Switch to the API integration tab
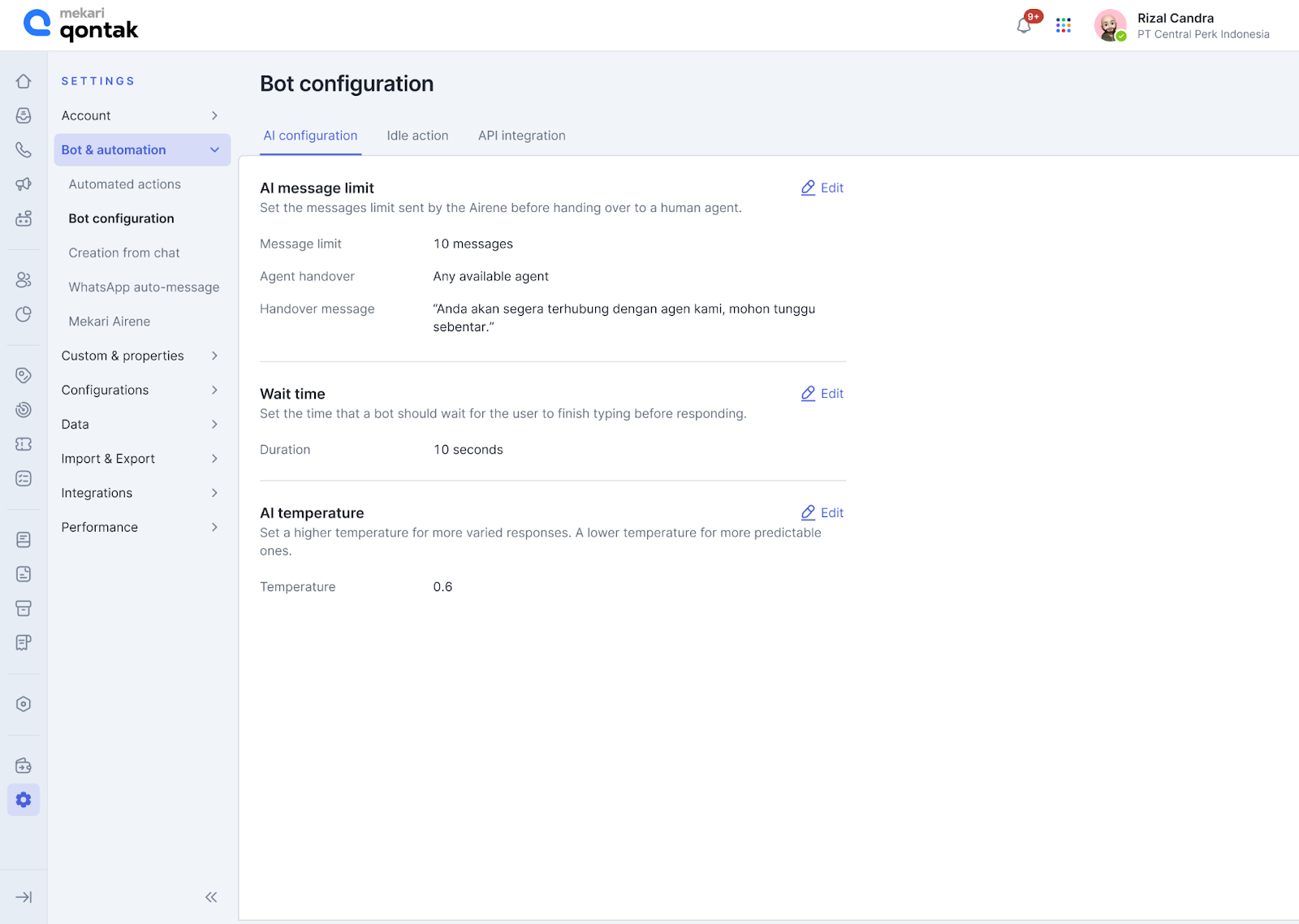 pyautogui.click(x=521, y=136)
